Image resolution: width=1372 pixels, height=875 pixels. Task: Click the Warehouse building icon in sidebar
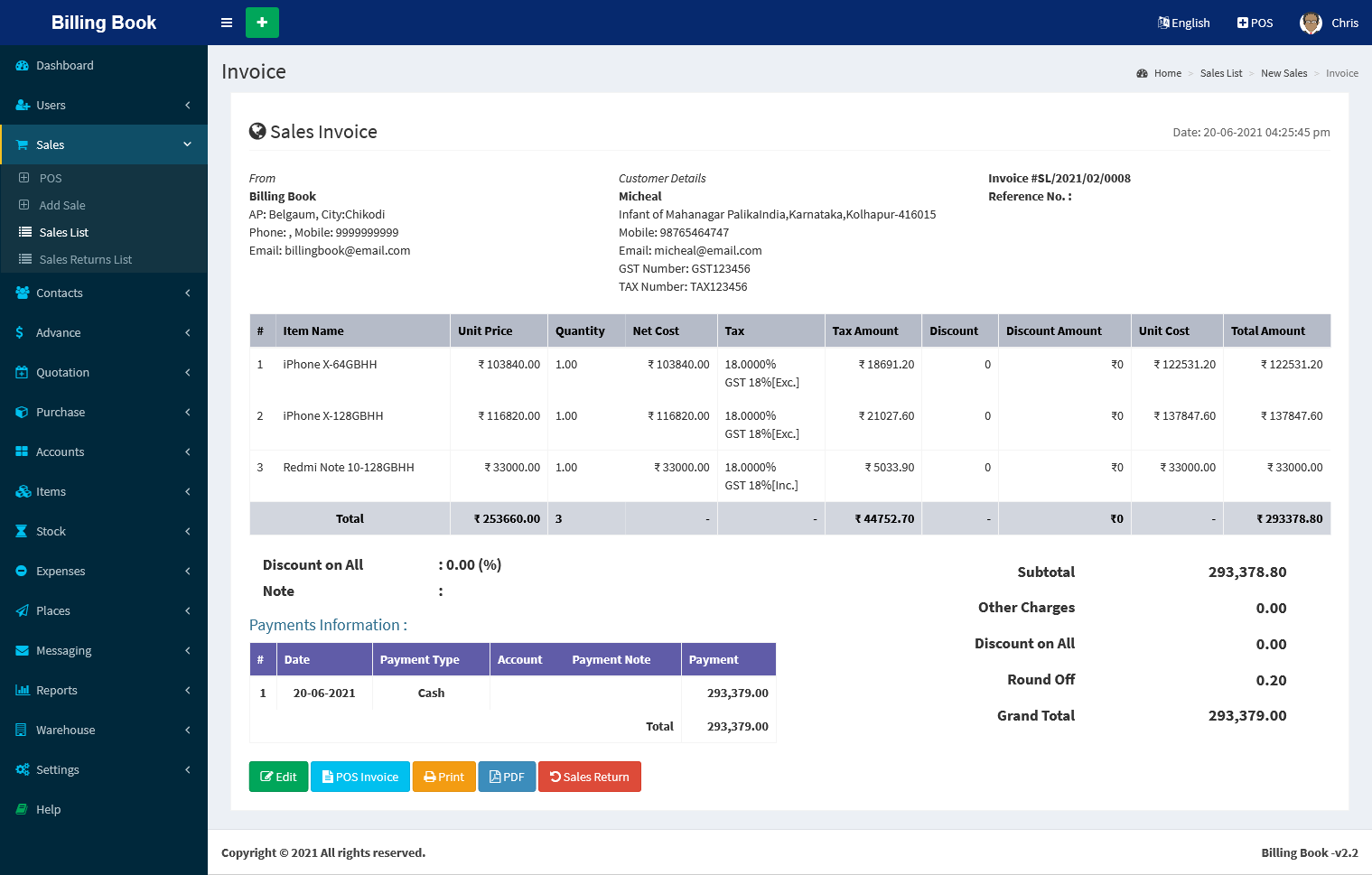point(22,730)
